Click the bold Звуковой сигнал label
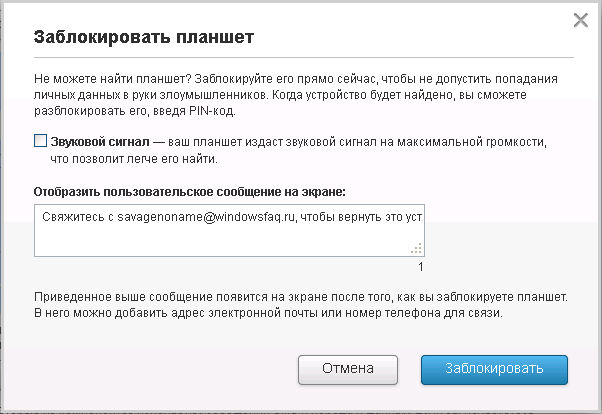Image resolution: width=602 pixels, height=414 pixels. 99,142
